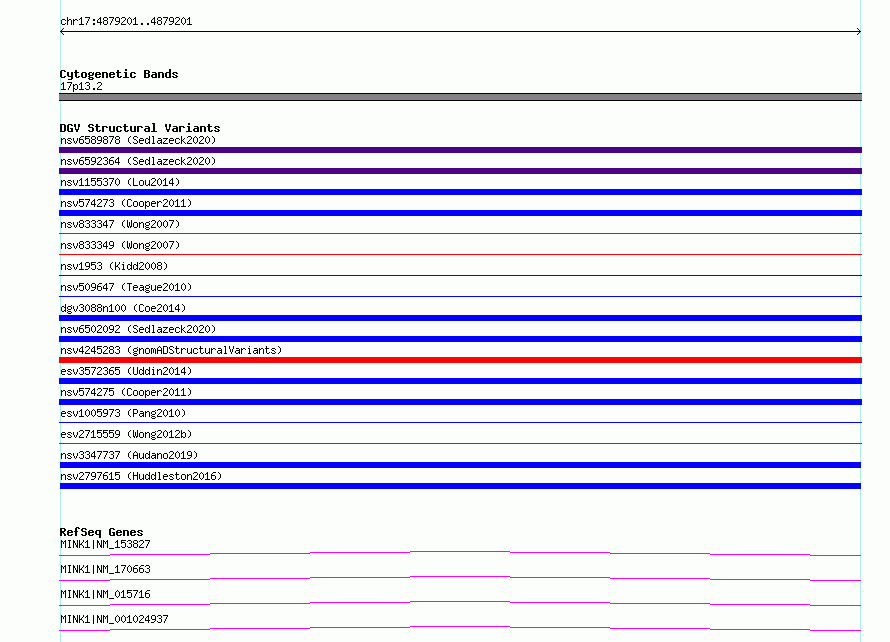Click the 17p13.2 band label
Image resolution: width=890 pixels, height=642 pixels.
tap(81, 86)
